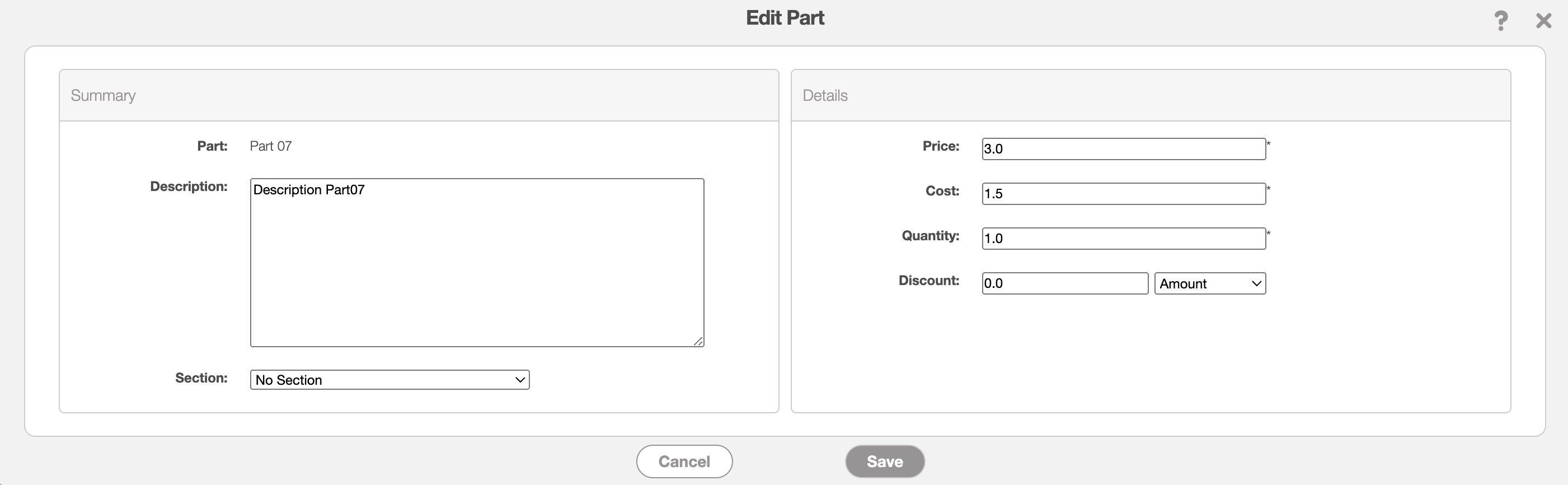Select the Cost field containing 1.5
Viewport: 1568px width, 485px height.
click(x=1123, y=194)
